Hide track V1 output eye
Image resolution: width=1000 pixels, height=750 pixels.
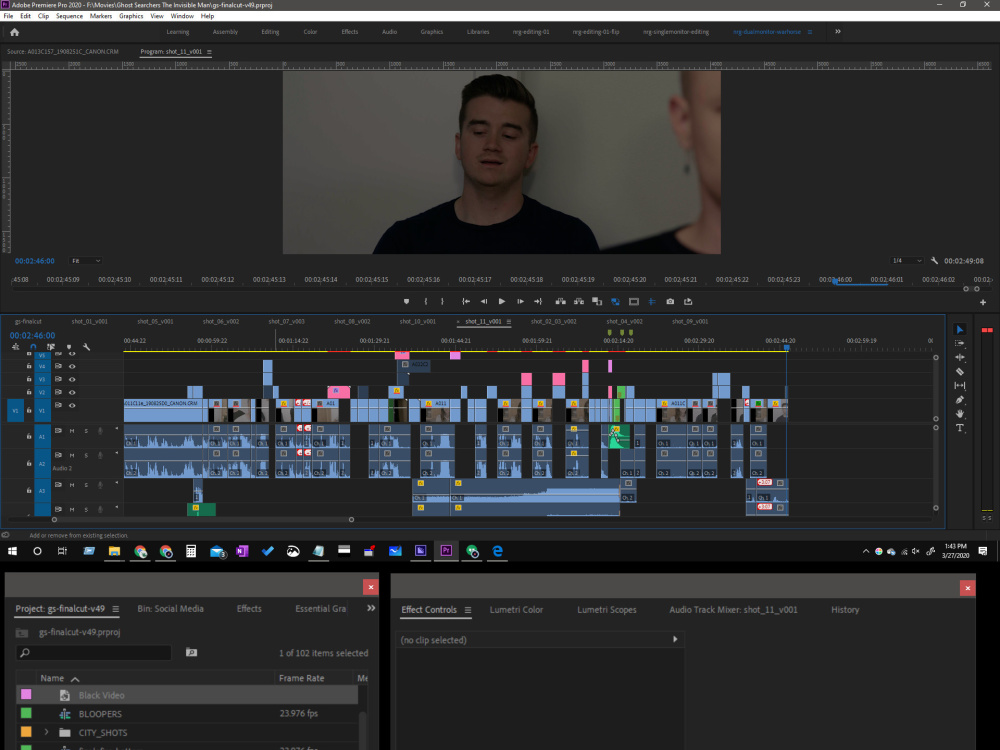(72, 406)
